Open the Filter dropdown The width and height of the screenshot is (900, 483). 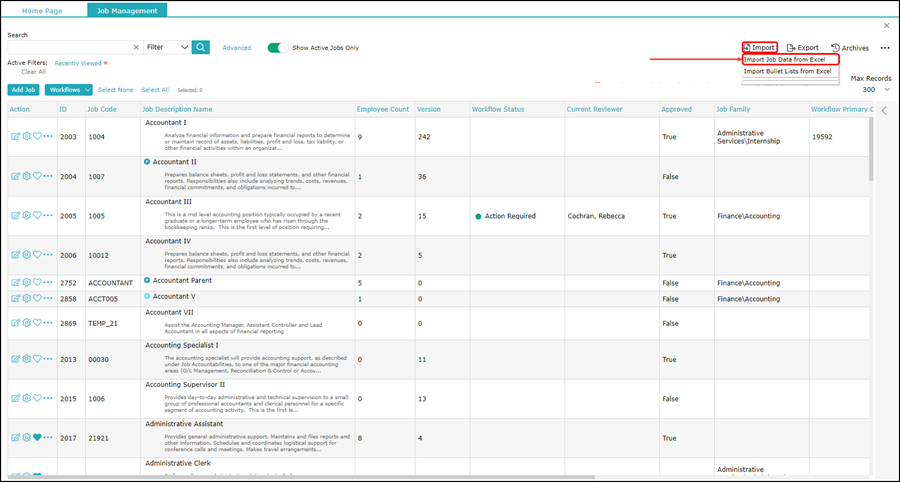(167, 47)
